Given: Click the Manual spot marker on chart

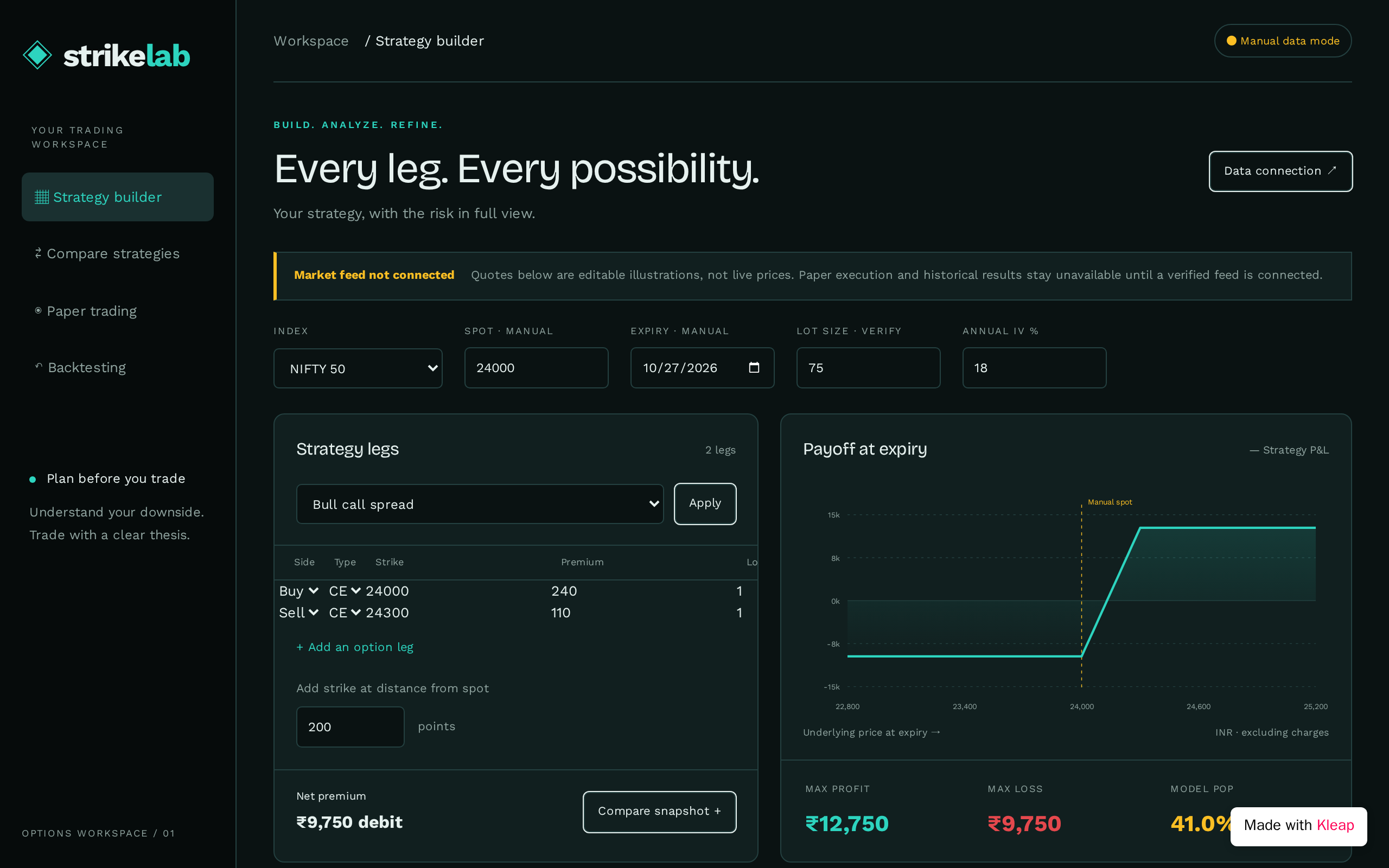Looking at the screenshot, I should [x=1110, y=502].
